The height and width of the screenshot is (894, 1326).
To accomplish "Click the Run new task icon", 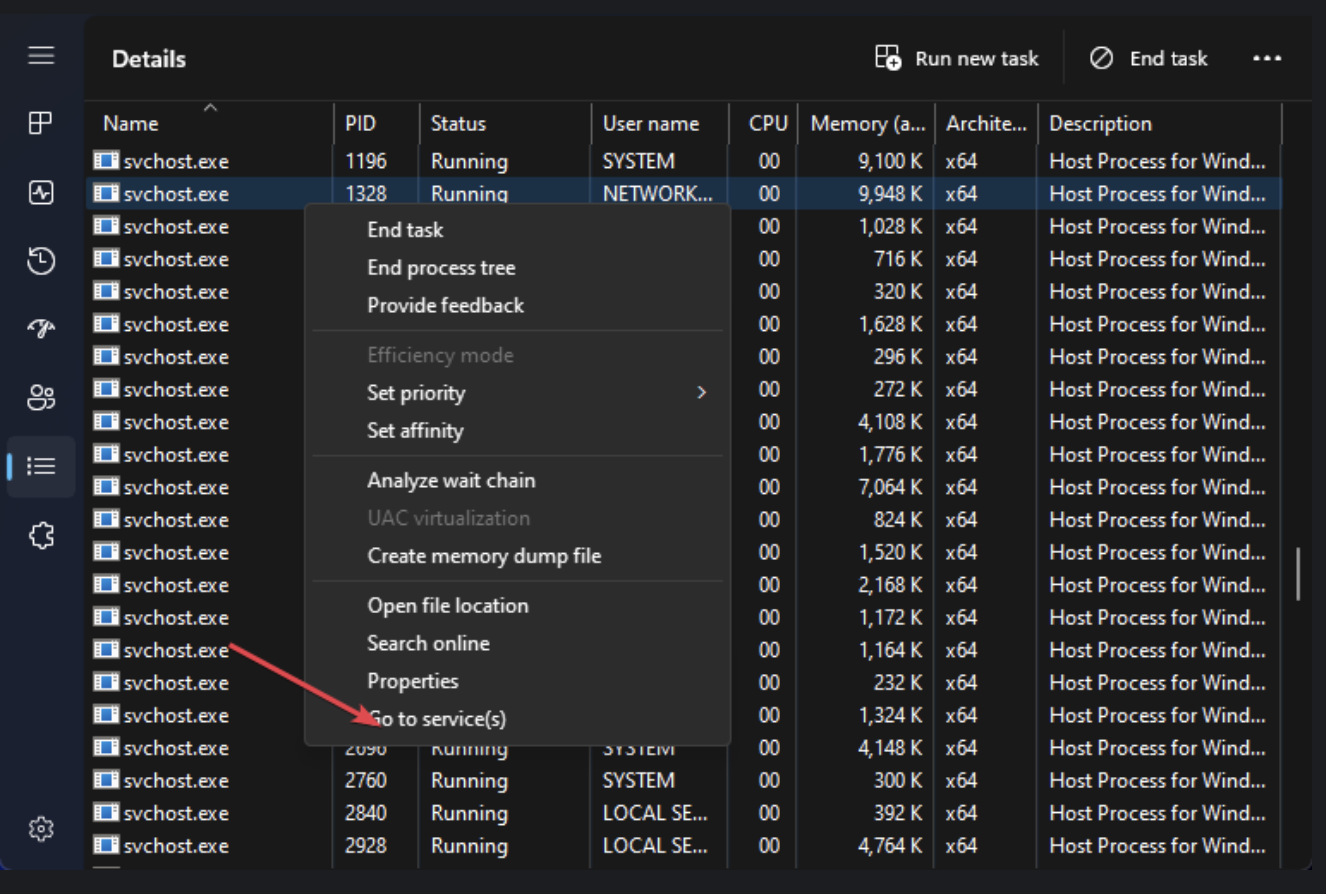I will click(888, 58).
